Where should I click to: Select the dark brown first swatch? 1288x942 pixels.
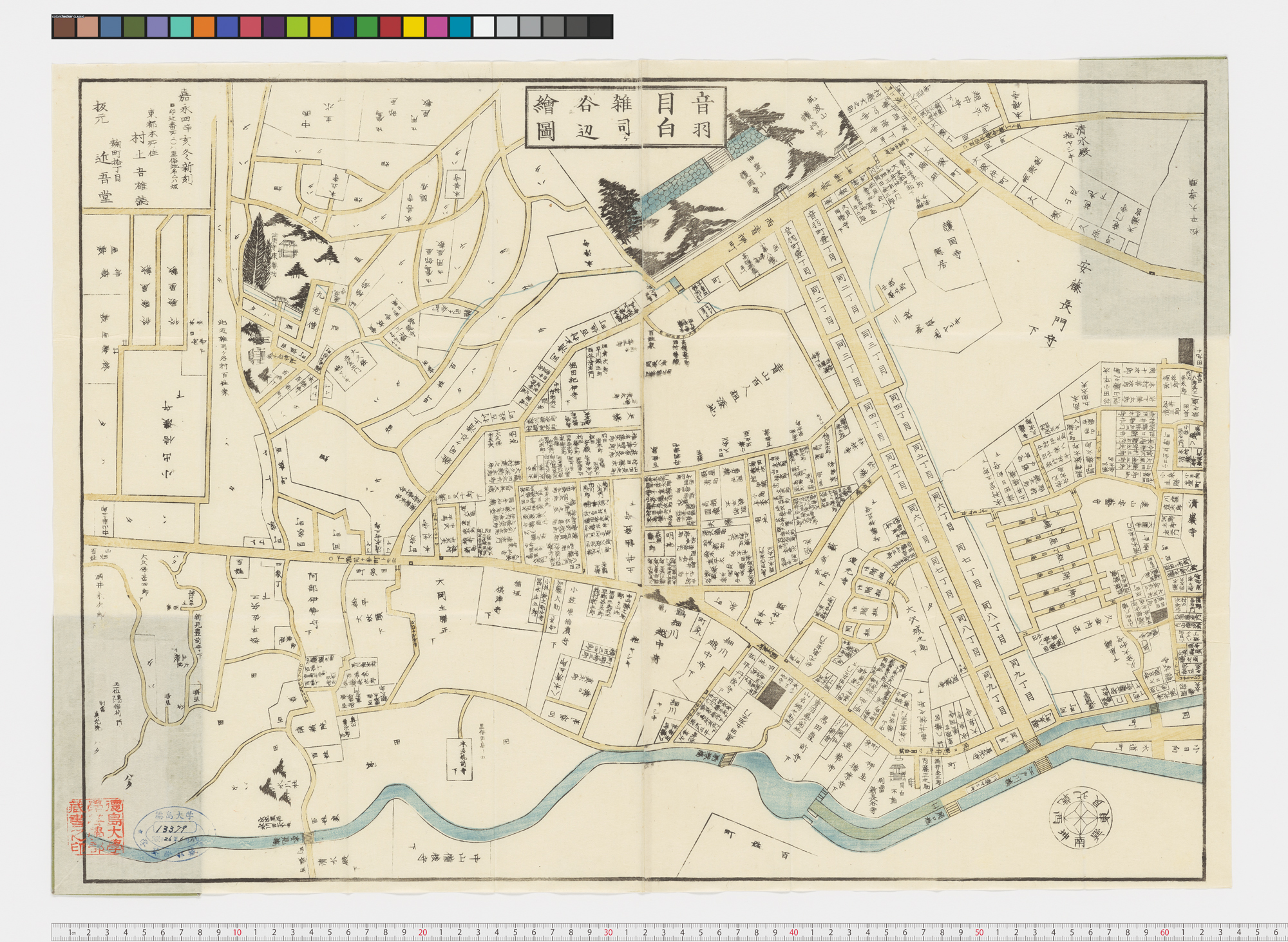click(x=64, y=27)
